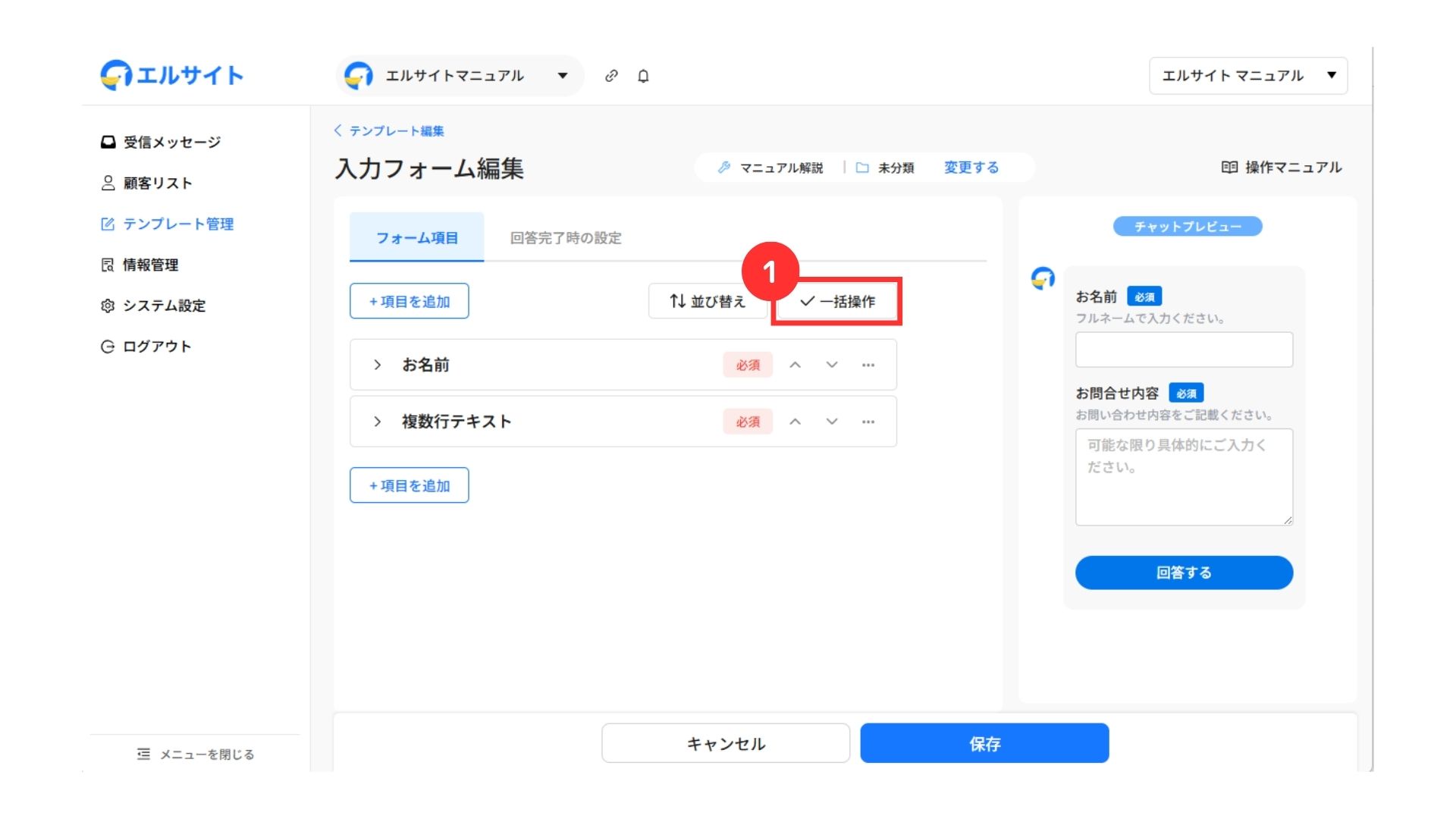Click the お名前 preview input field
Screen dimensions: 1456x819
[1183, 350]
